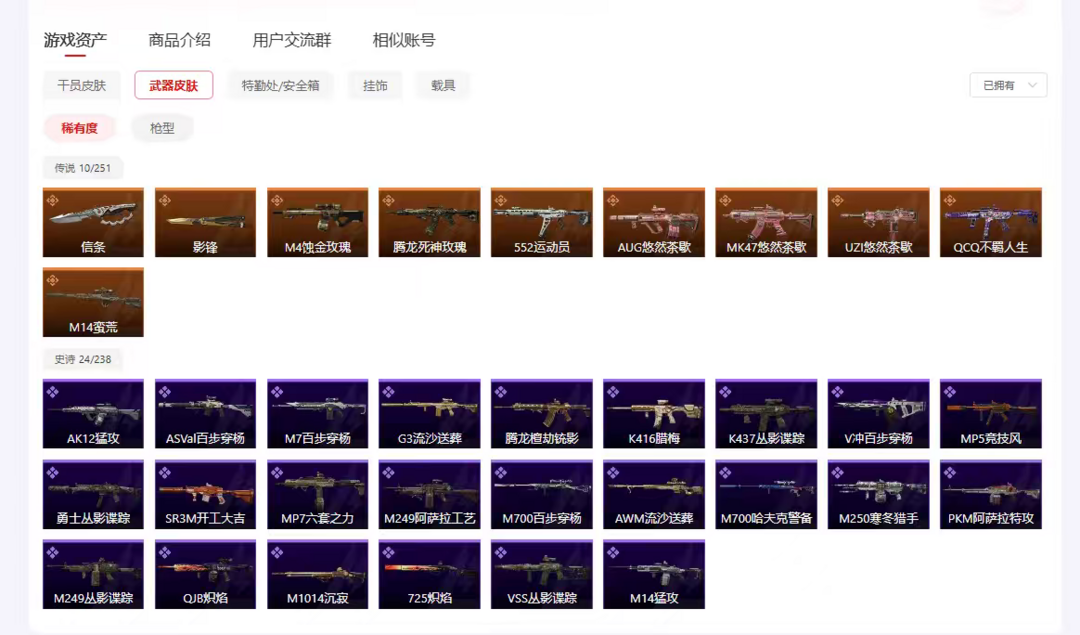Open the MK47悠然茶歇 skin

pos(766,222)
